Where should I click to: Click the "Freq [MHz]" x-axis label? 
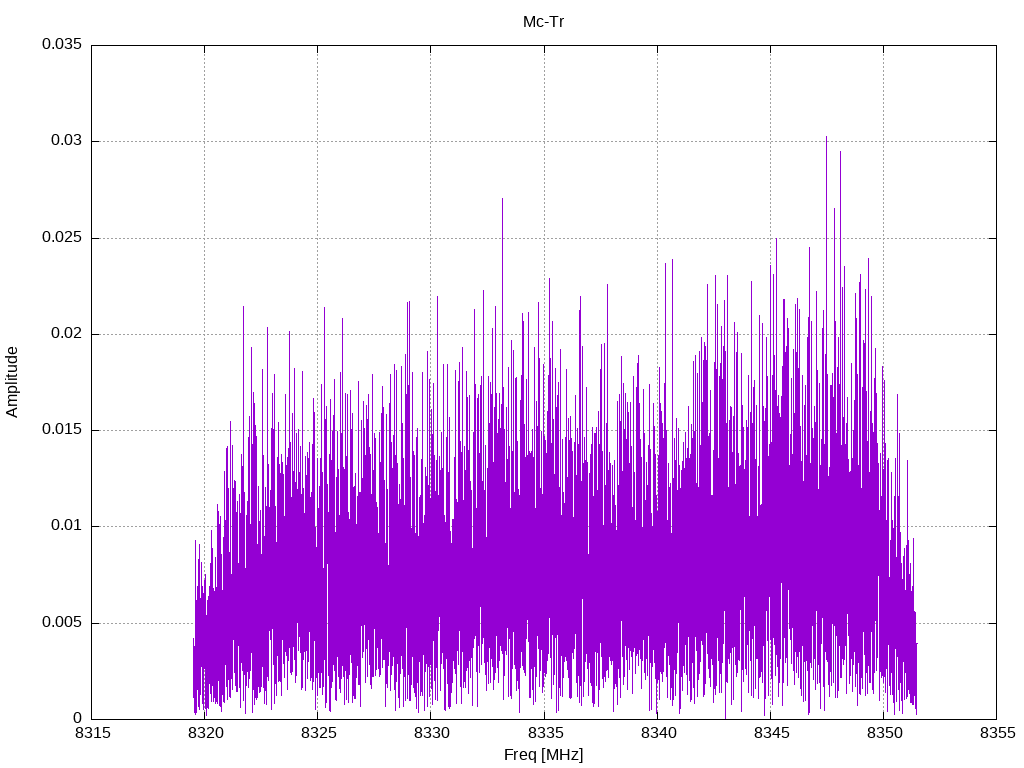click(543, 755)
